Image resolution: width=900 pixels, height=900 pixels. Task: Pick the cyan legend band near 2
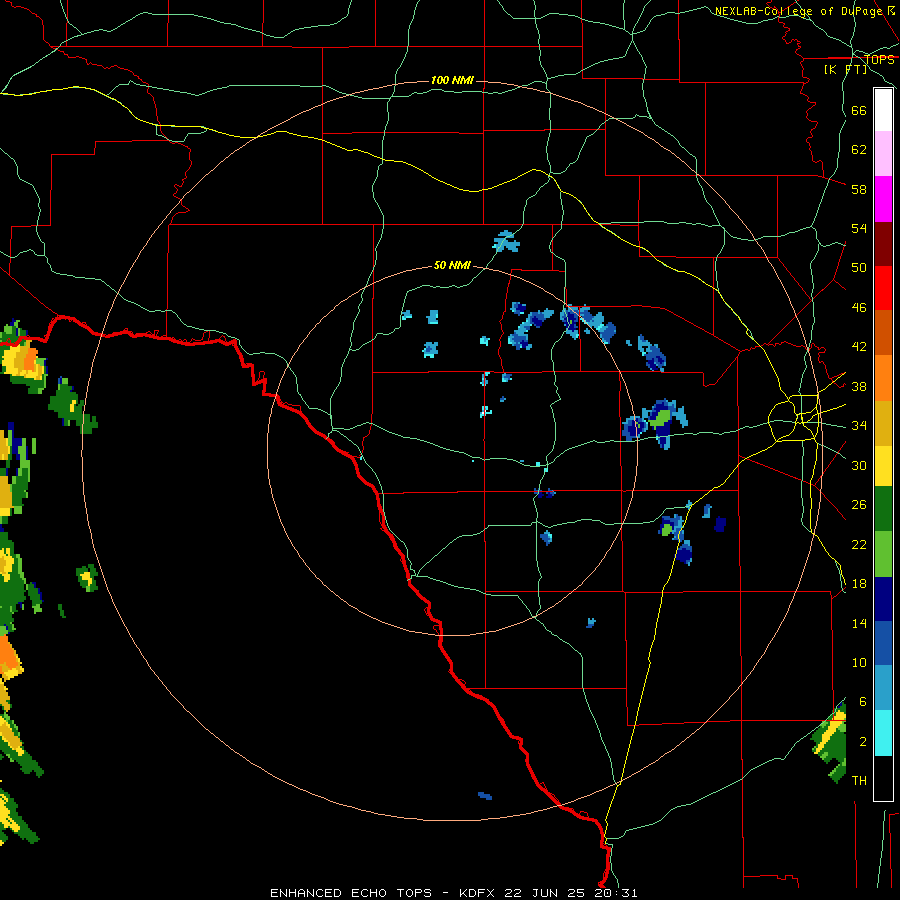click(883, 733)
